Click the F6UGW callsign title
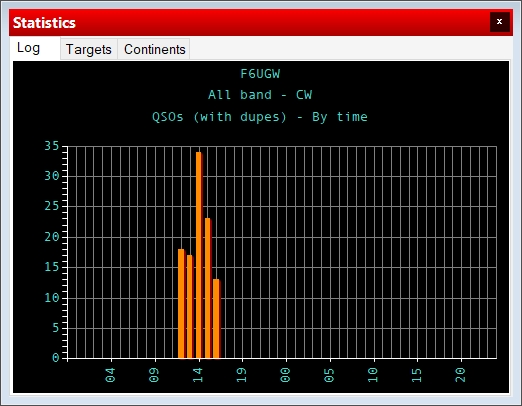The height and width of the screenshot is (406, 522). tap(260, 74)
